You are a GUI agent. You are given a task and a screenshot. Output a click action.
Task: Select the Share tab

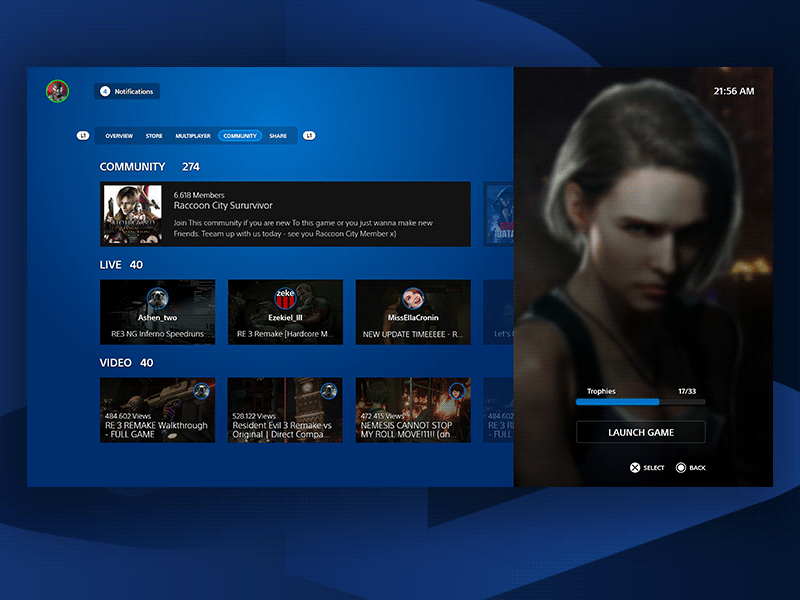(x=278, y=135)
